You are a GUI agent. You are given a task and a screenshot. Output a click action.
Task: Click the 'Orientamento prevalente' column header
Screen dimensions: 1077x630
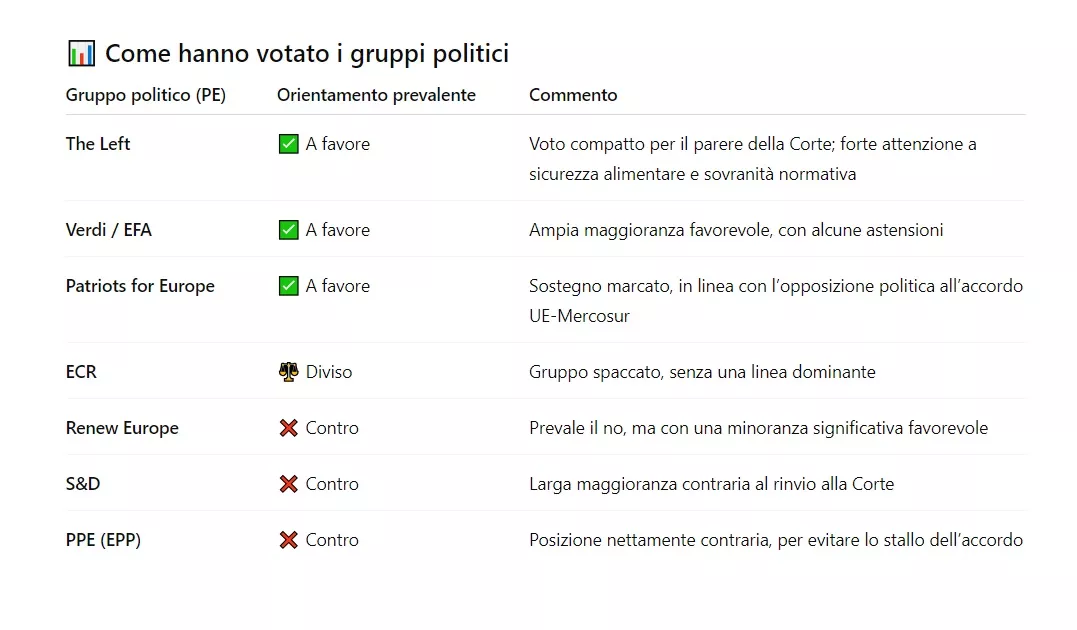pos(376,95)
